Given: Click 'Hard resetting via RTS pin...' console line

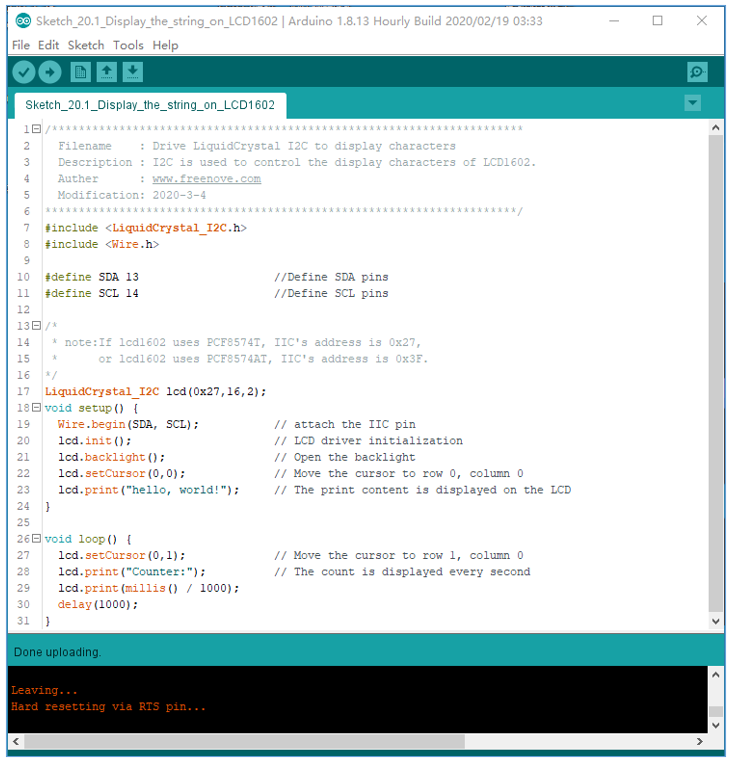Looking at the screenshot, I should pos(108,707).
